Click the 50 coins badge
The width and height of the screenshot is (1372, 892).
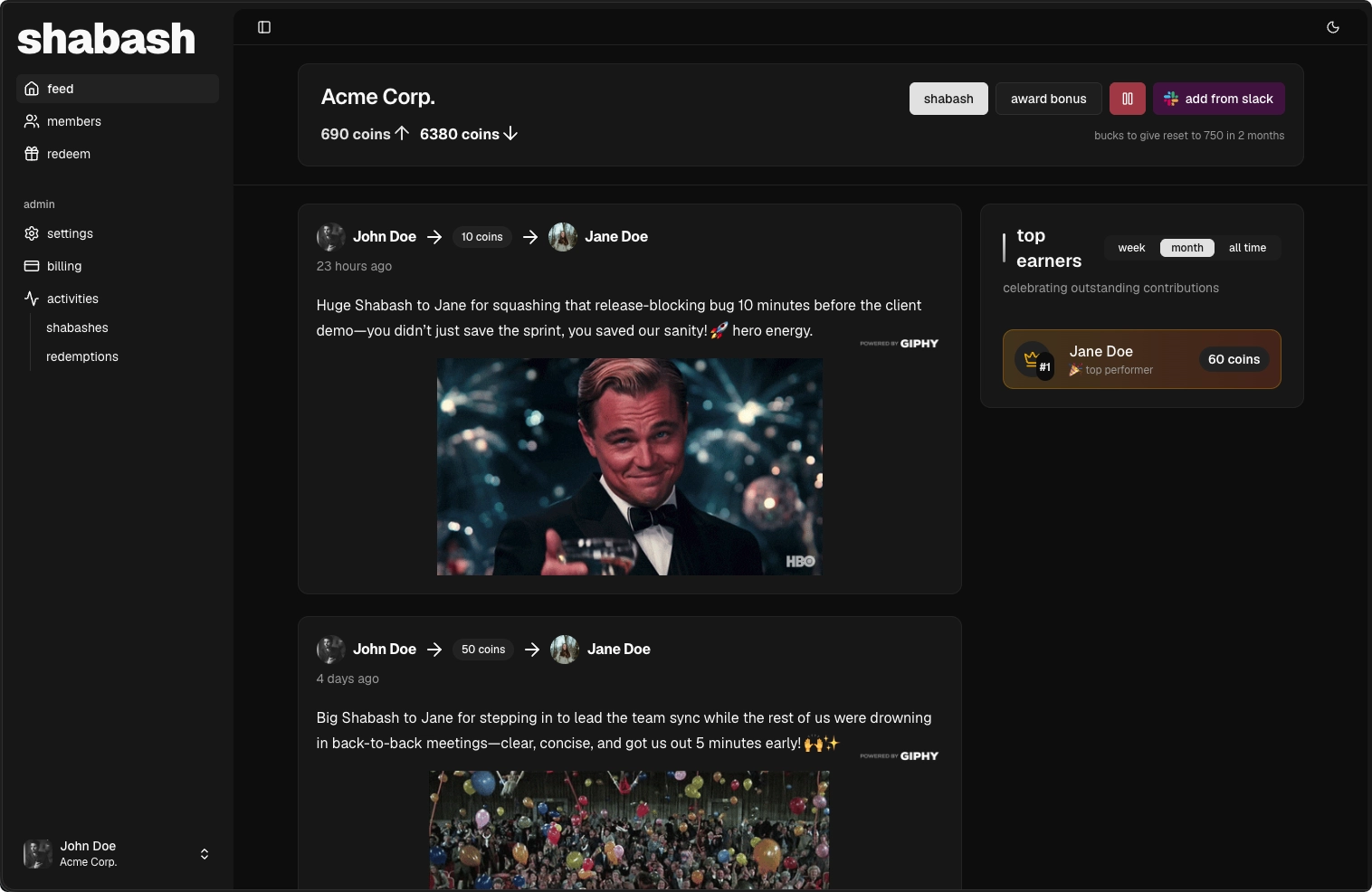[483, 650]
